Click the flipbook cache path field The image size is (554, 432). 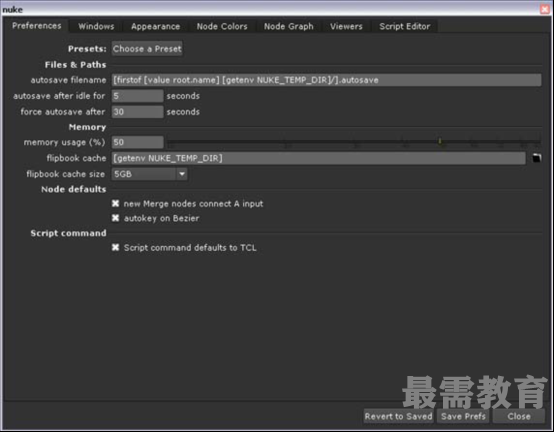319,158
